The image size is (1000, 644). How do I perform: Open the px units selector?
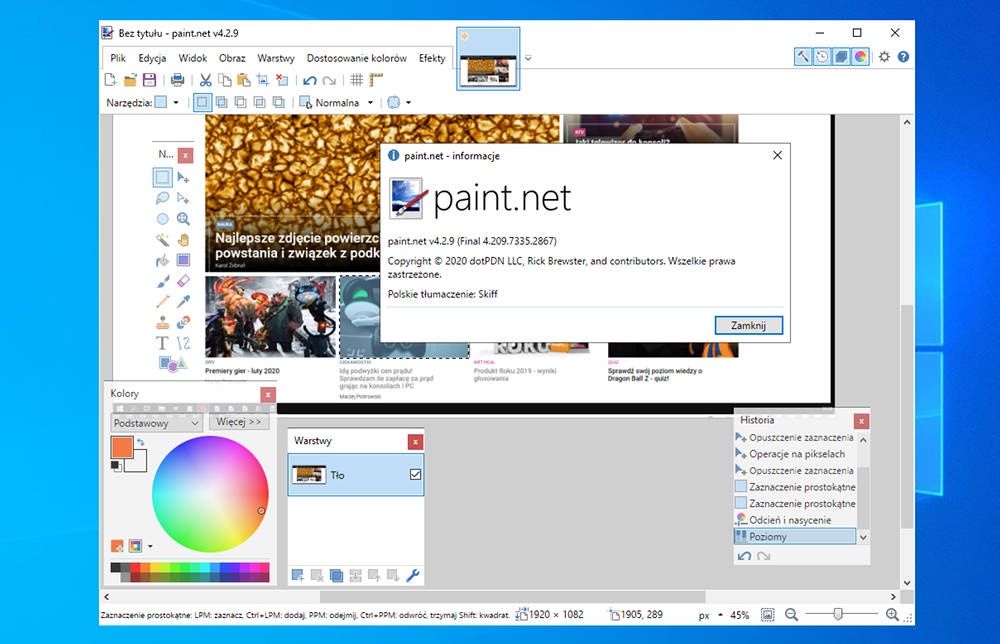(x=710, y=615)
